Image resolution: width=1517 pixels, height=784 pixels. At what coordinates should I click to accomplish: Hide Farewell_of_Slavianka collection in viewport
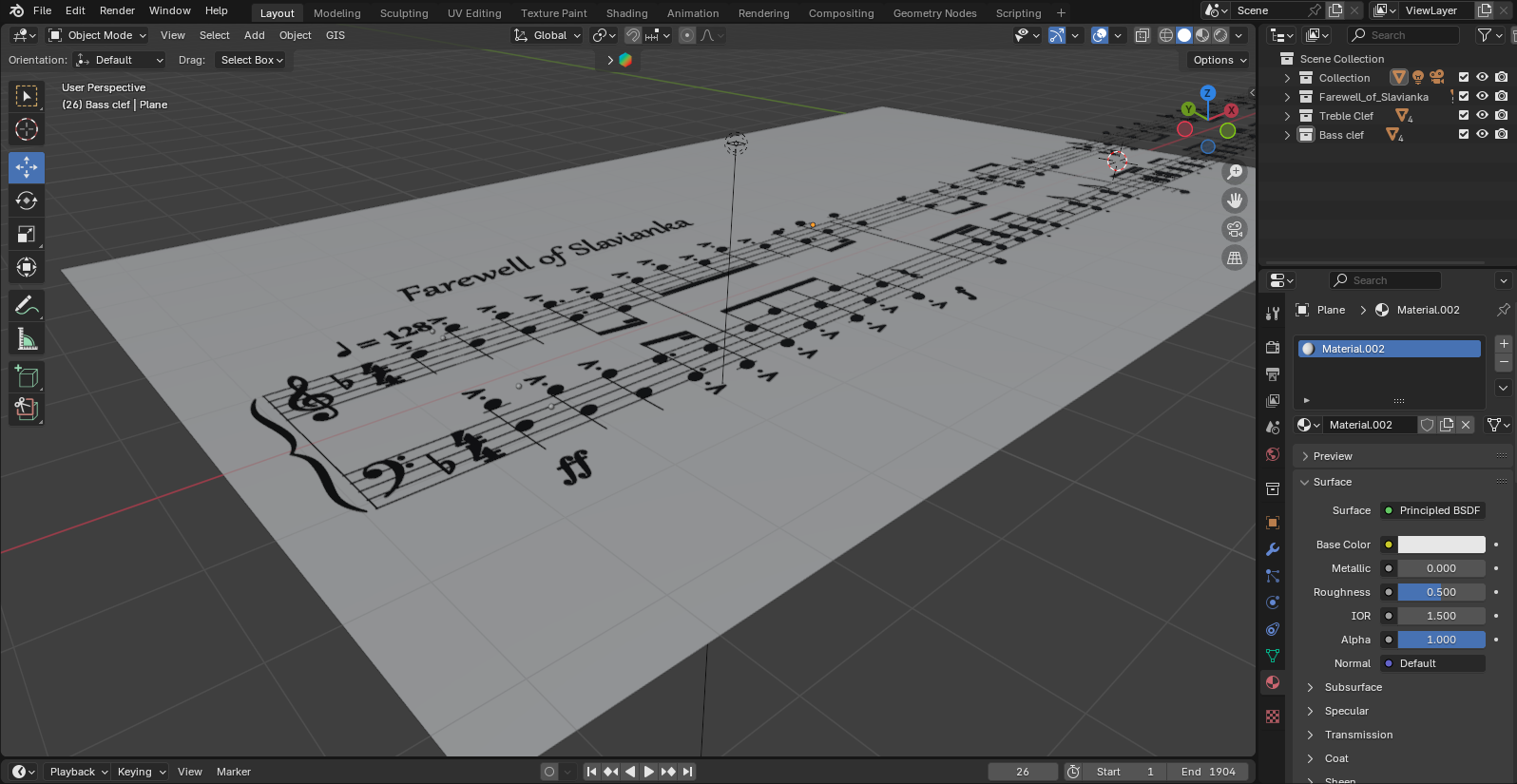coord(1482,96)
